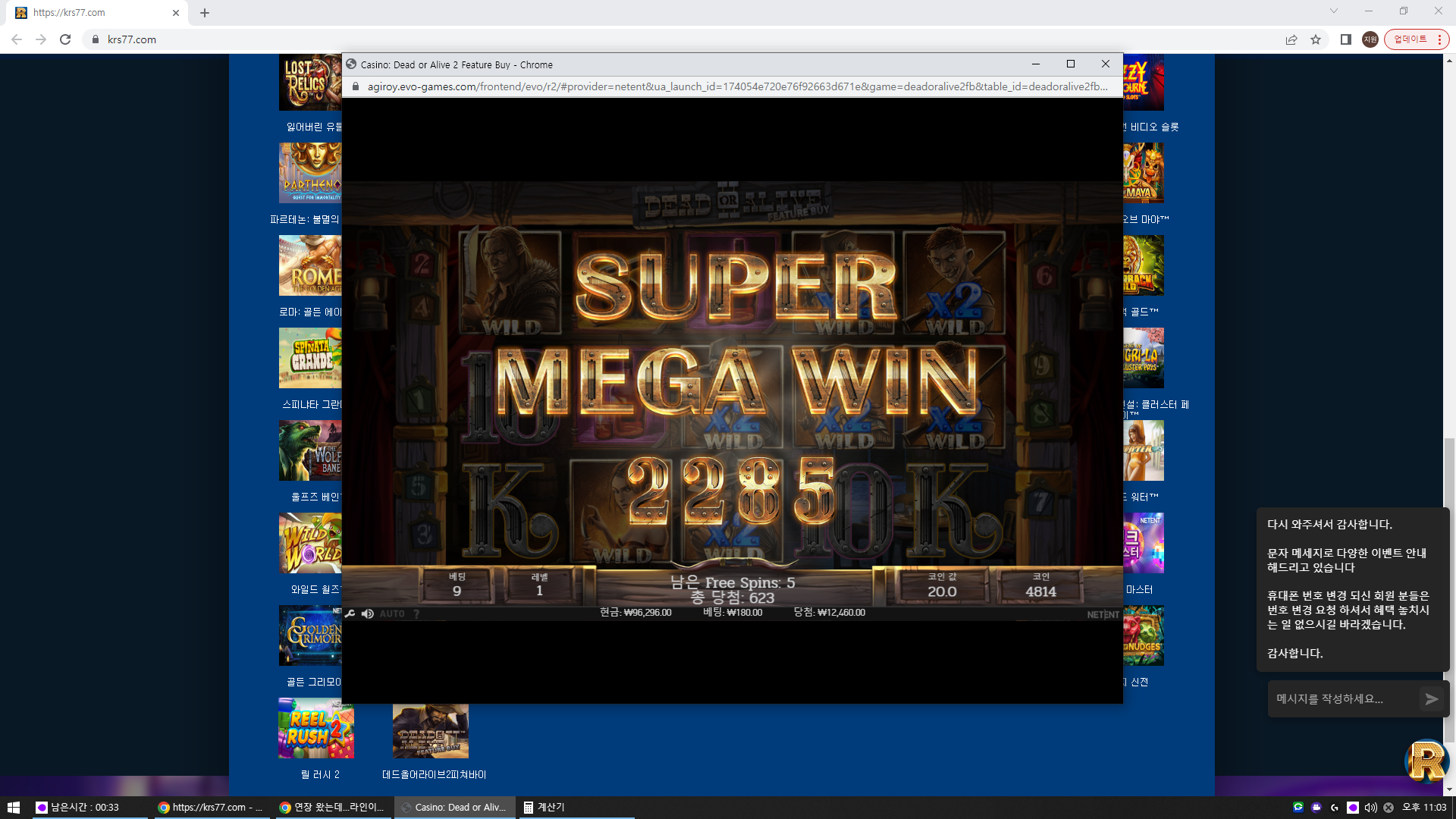Open green-blue chat tray icon
The width and height of the screenshot is (1456, 819).
[x=1298, y=808]
